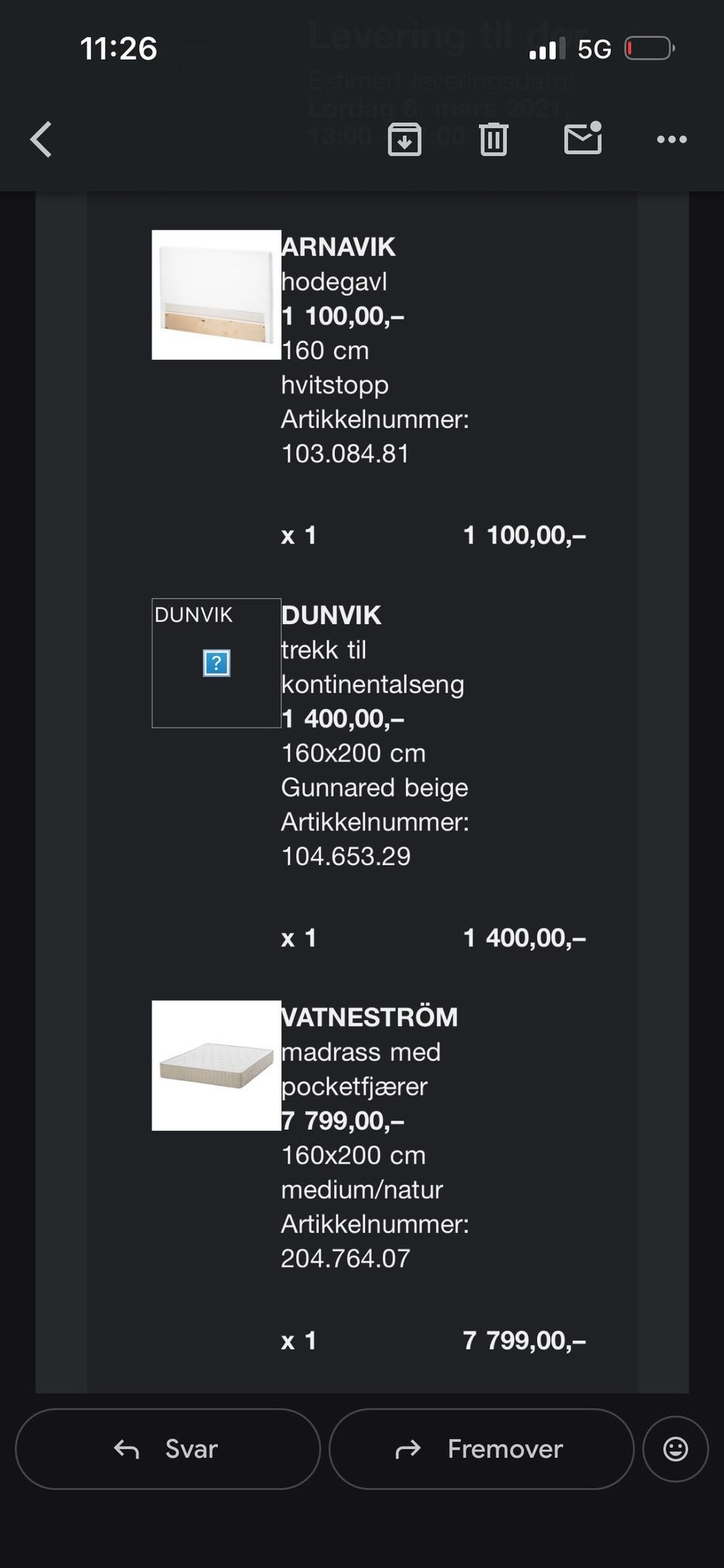Tap article number 103.084.81
Image resolution: width=724 pixels, height=1568 pixels.
pyautogui.click(x=345, y=453)
